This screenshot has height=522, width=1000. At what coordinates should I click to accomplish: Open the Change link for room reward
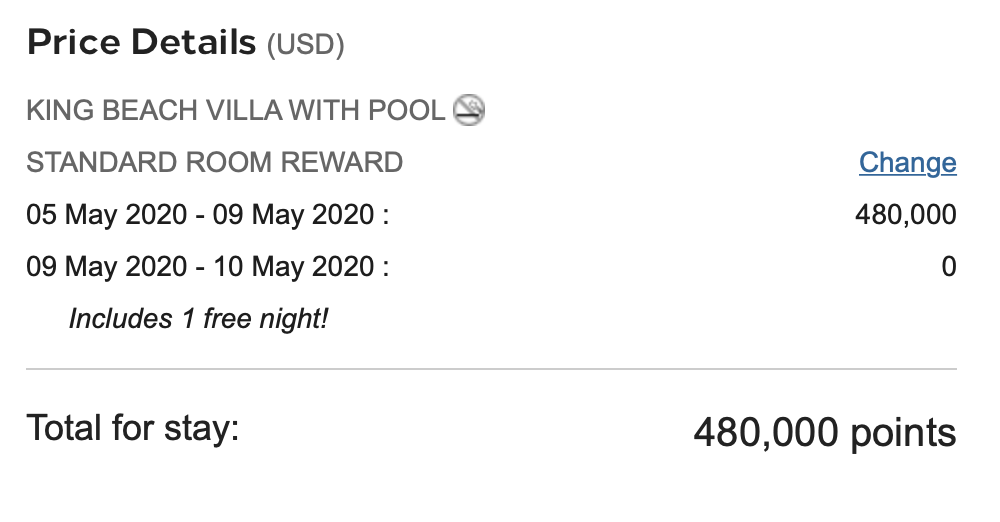[908, 163]
